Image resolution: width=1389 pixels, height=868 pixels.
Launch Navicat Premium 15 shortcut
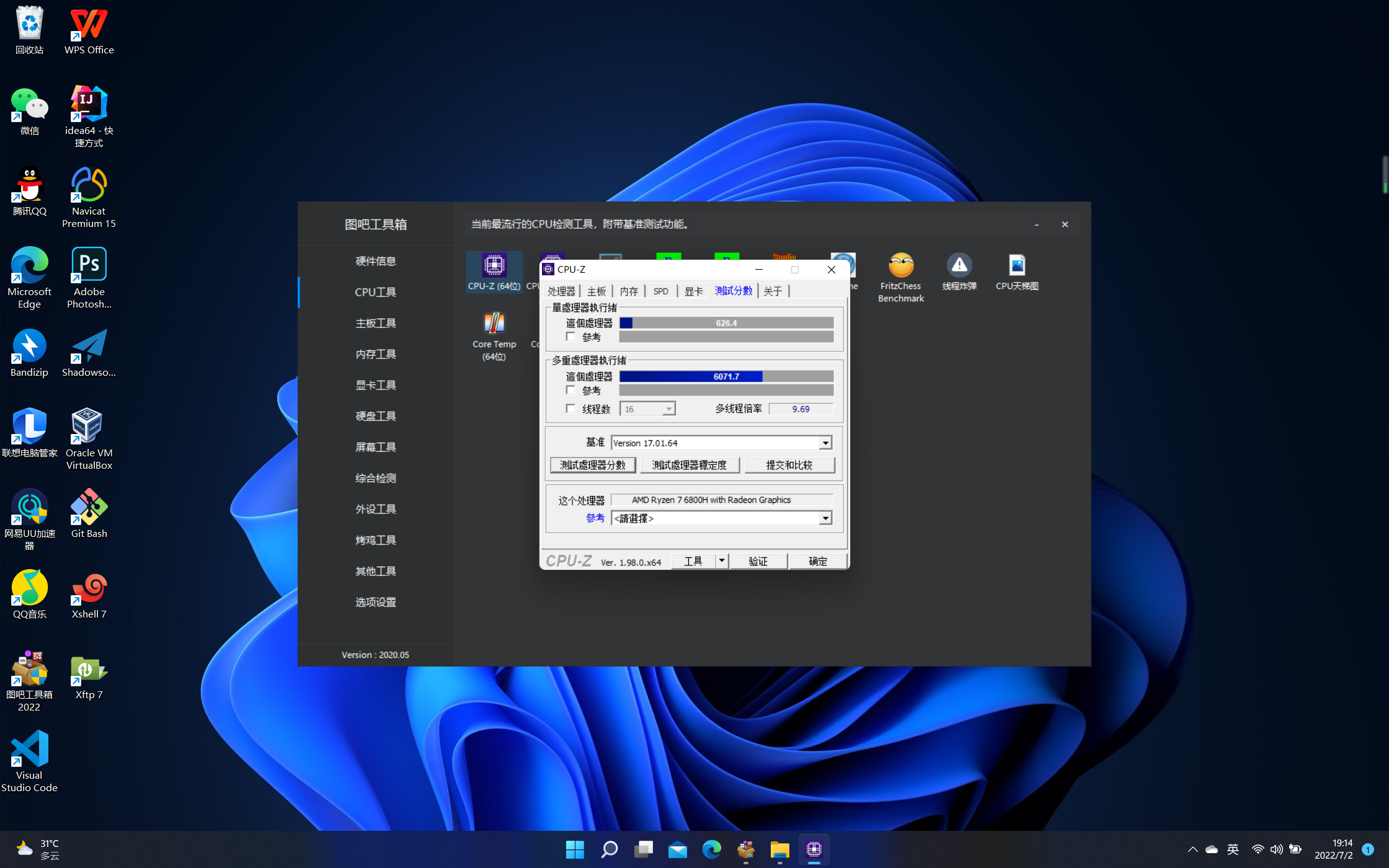89,197
